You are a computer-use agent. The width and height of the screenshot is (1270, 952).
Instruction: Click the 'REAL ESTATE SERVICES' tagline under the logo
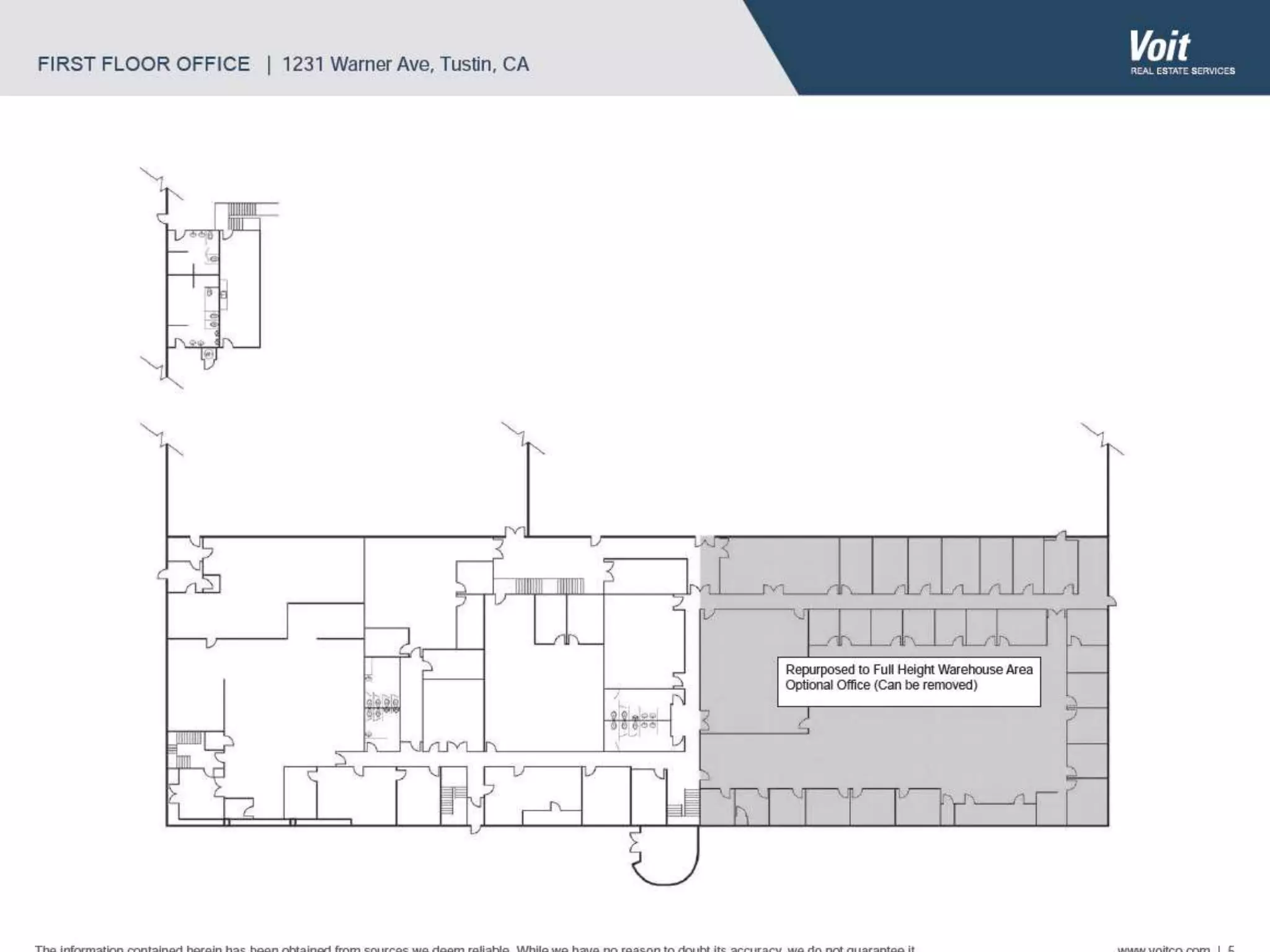(x=1182, y=71)
